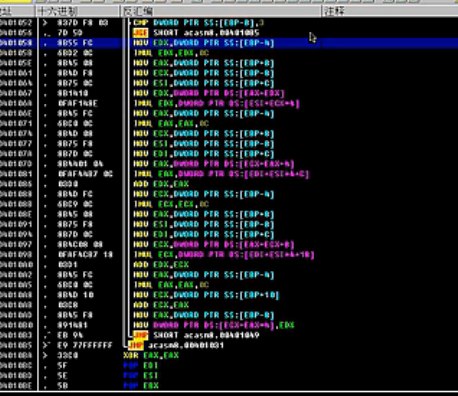Select MOV EAX,DWORD PTR SS:[EBP-8] instruction

204,315
